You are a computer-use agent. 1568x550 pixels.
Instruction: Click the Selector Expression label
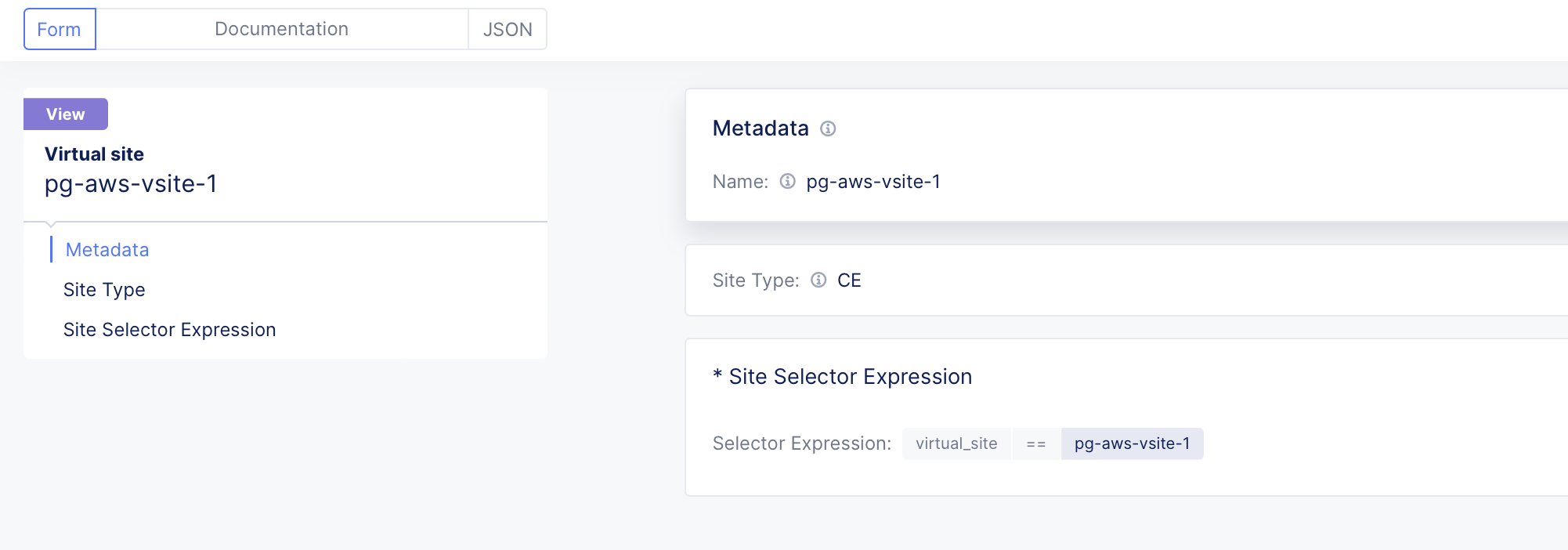point(800,443)
